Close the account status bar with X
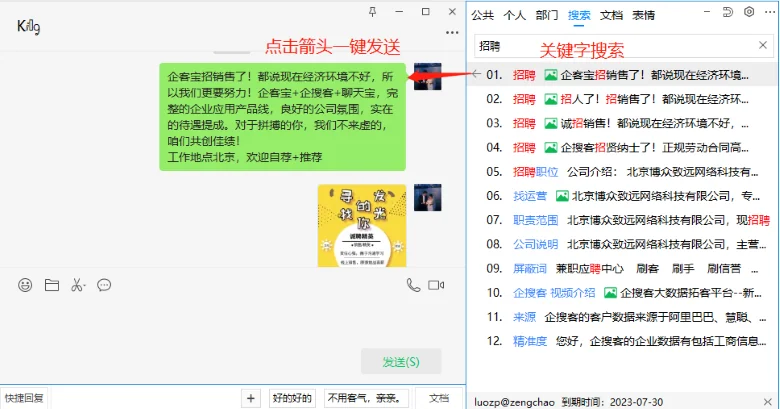The height and width of the screenshot is (409, 780). 768,402
